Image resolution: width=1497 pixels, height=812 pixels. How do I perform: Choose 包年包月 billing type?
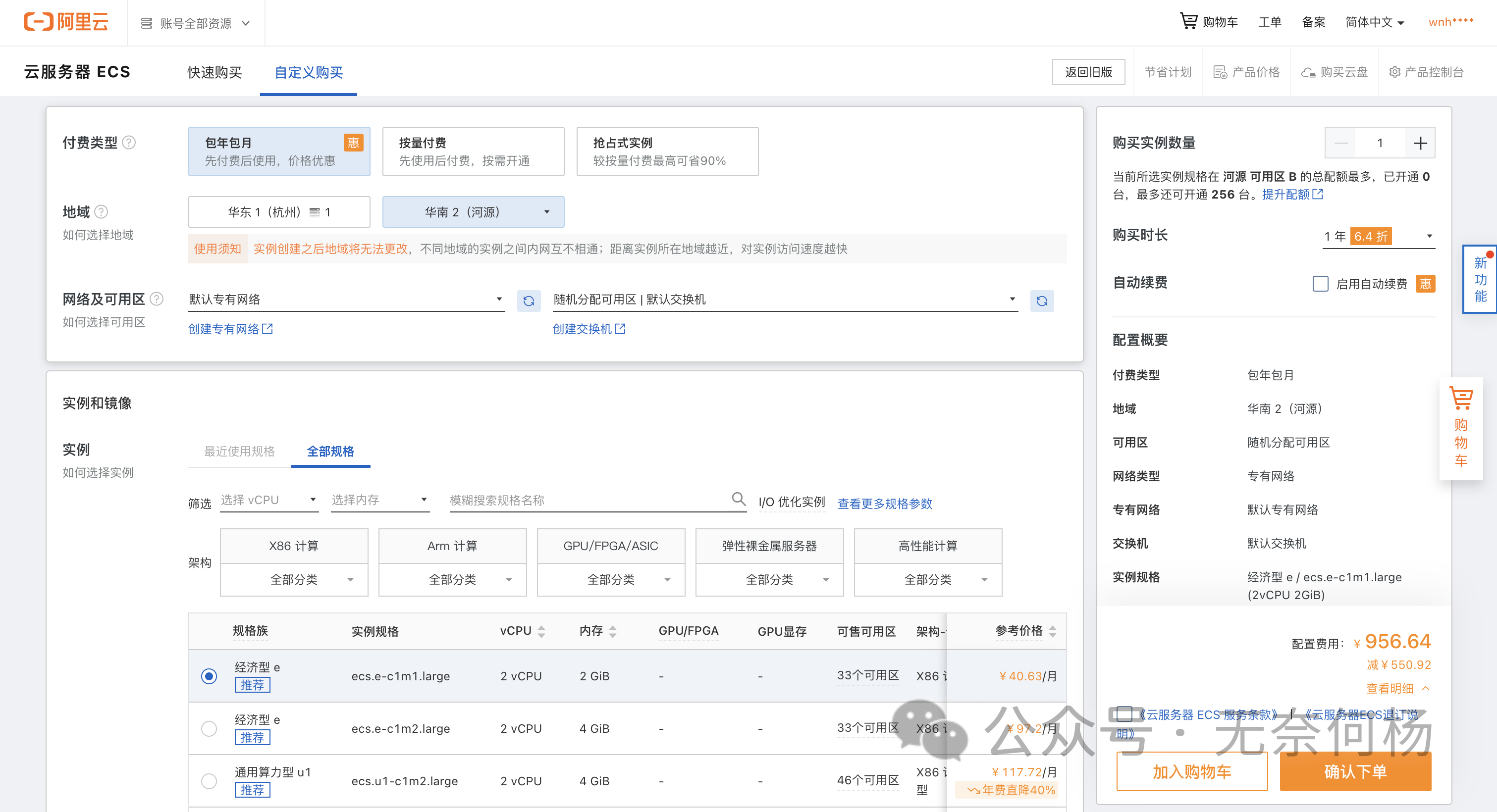[279, 152]
